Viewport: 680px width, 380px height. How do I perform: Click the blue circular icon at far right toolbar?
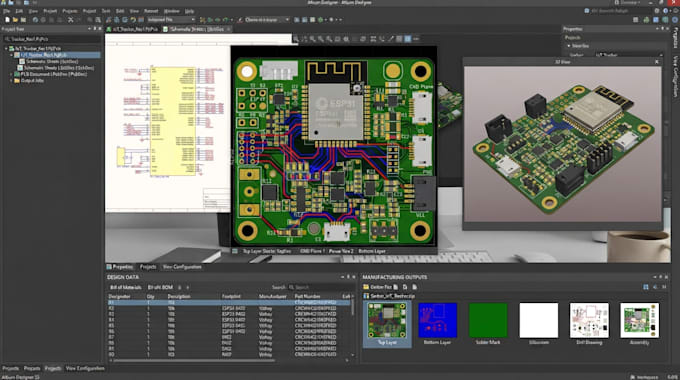[x=675, y=20]
